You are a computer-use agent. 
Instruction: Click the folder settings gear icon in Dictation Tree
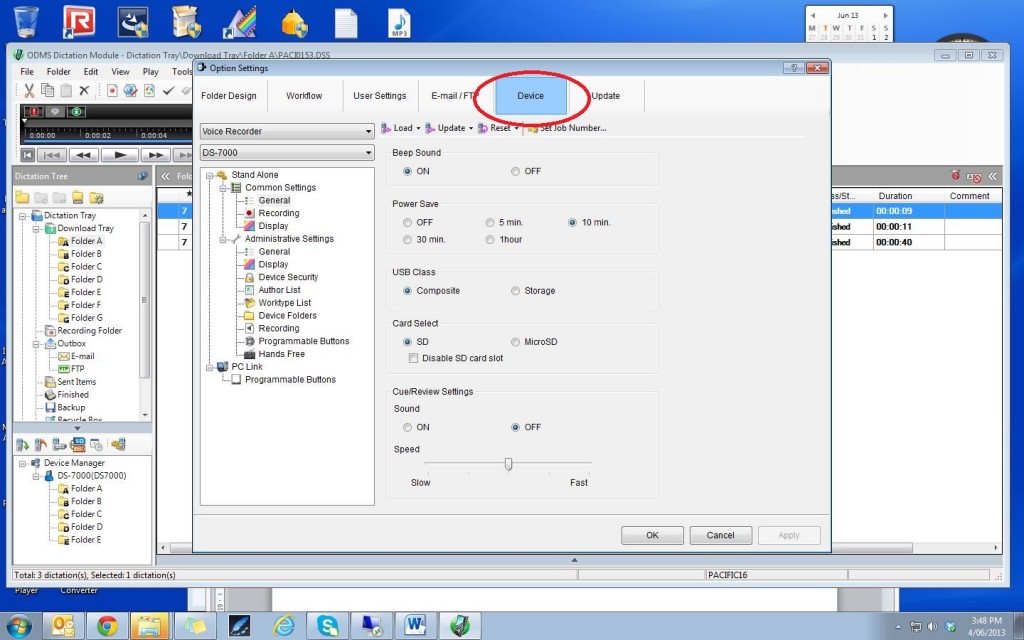tap(97, 197)
